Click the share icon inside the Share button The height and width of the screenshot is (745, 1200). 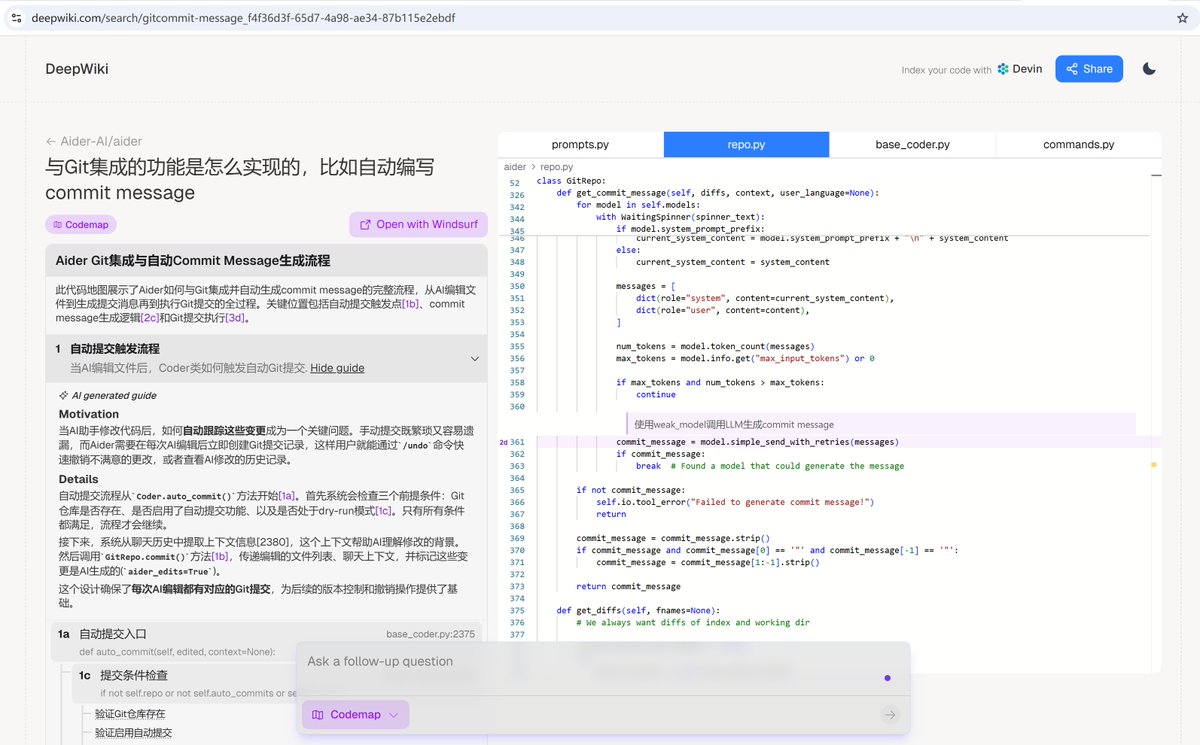click(x=1071, y=69)
